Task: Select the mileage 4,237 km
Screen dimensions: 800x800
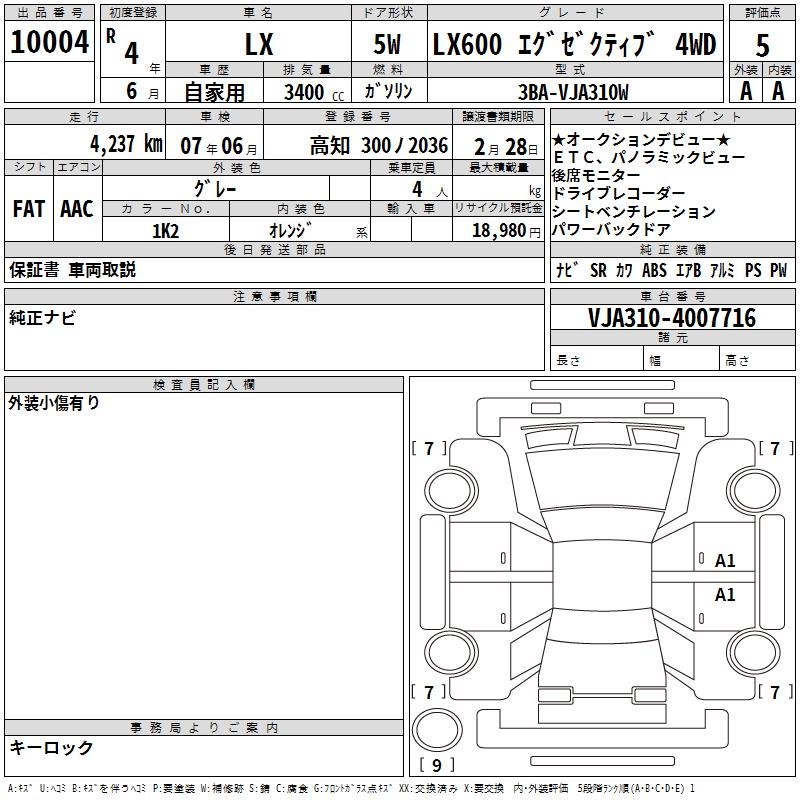Action: click(127, 144)
